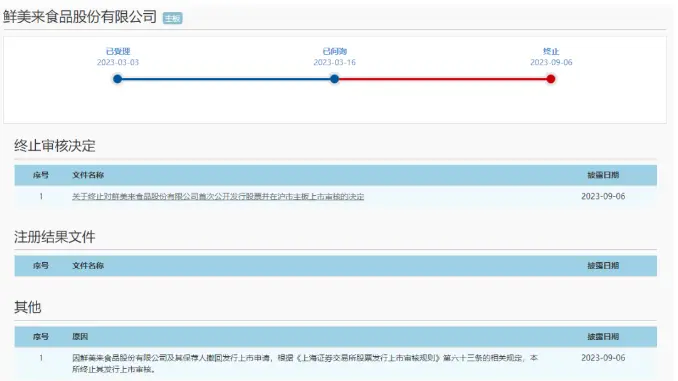
Task: Click row number 1 in 终止审核决定 table
Action: pyautogui.click(x=41, y=196)
